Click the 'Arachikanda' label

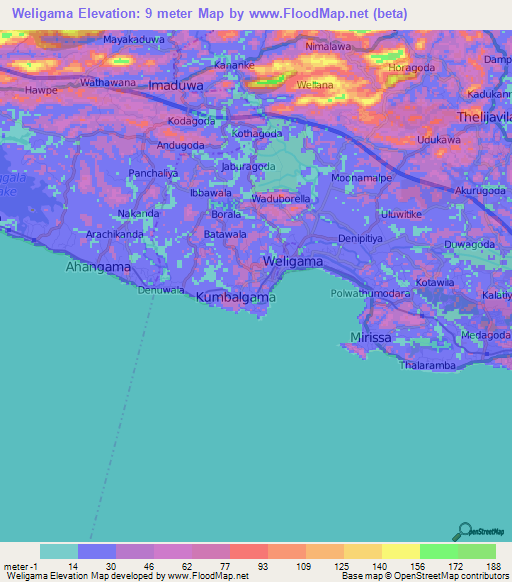tap(114, 234)
